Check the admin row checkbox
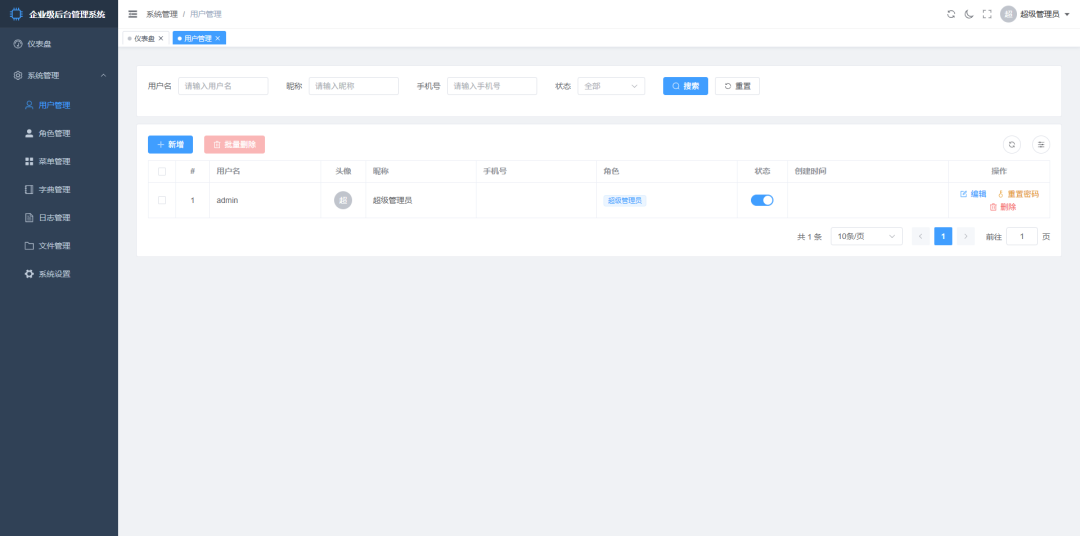This screenshot has height=536, width=1080. (x=162, y=200)
